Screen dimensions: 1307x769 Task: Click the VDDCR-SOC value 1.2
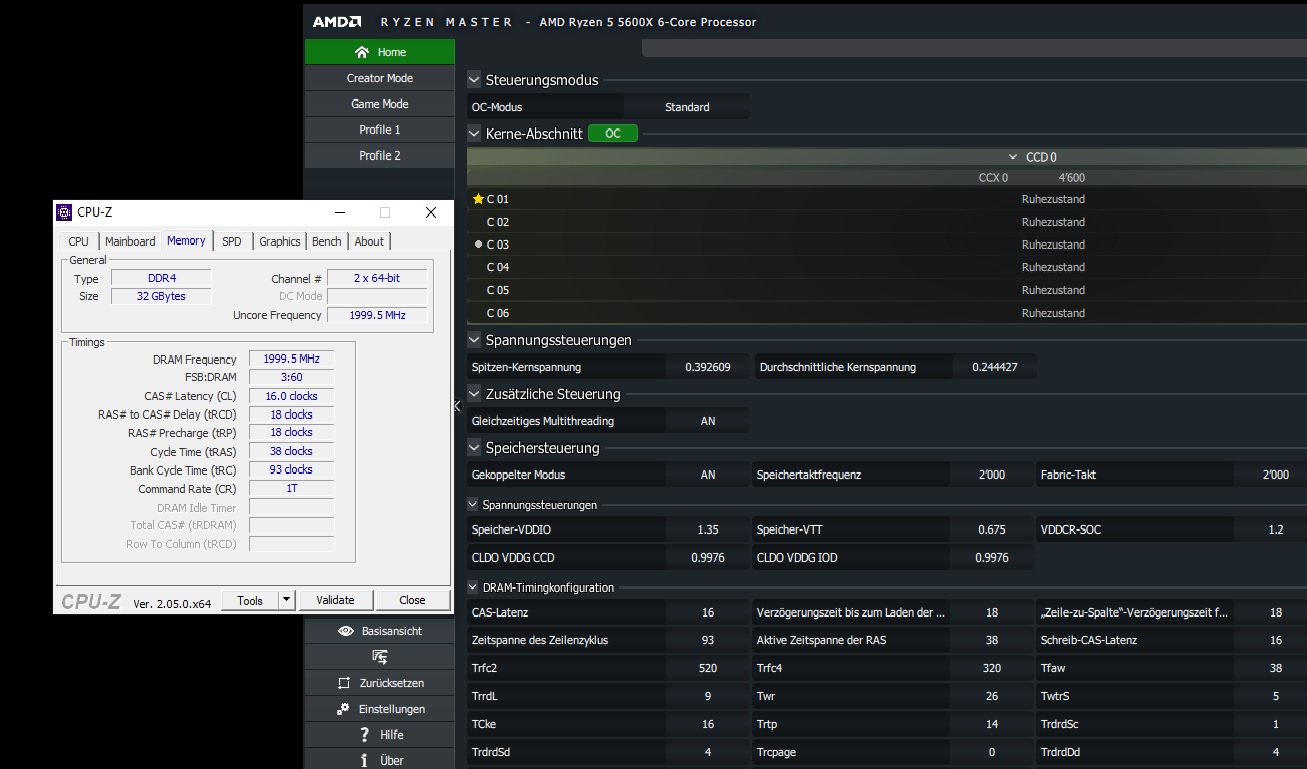[x=1276, y=530]
